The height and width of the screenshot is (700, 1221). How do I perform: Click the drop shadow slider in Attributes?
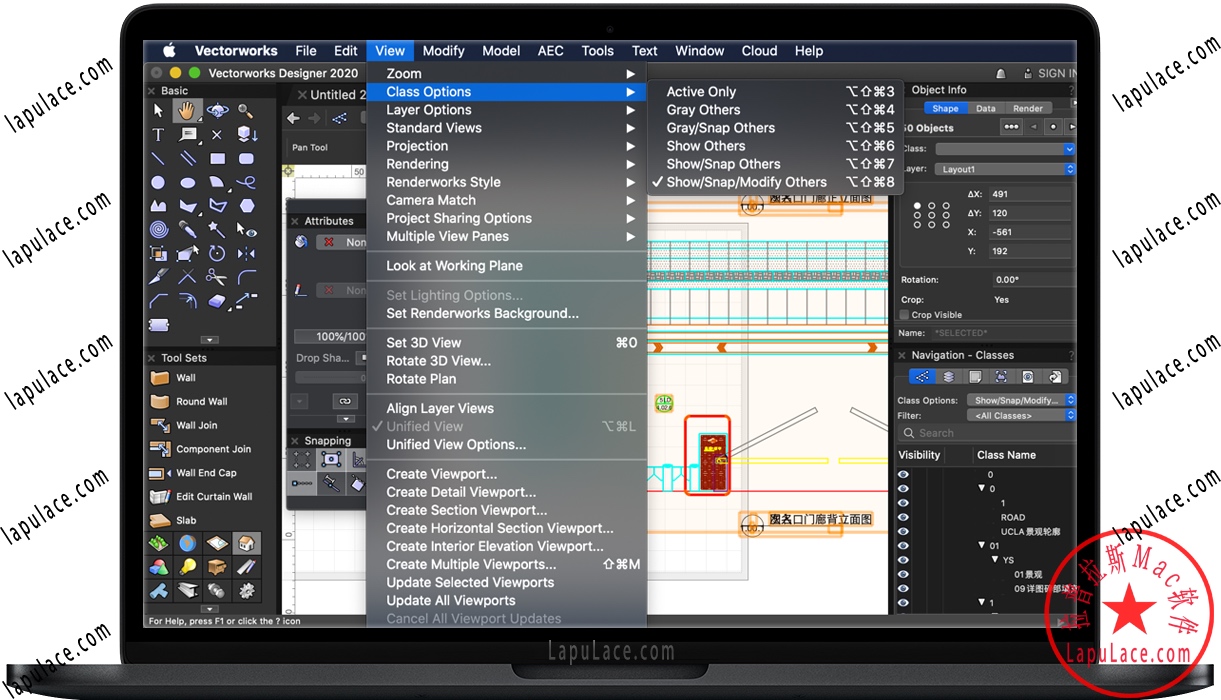pyautogui.click(x=331, y=378)
